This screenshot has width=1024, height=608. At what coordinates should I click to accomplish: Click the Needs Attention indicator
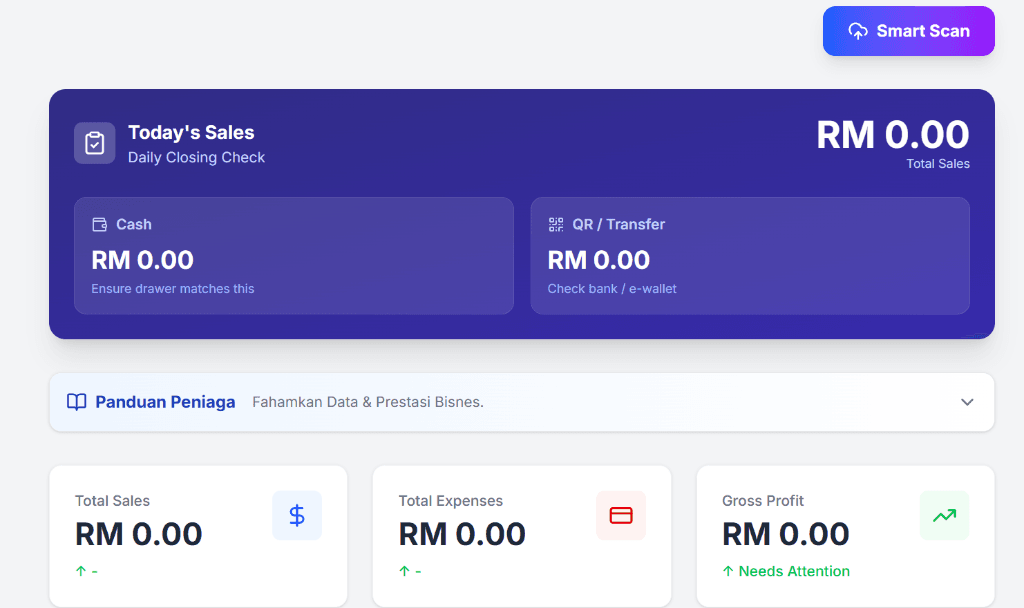(x=785, y=571)
